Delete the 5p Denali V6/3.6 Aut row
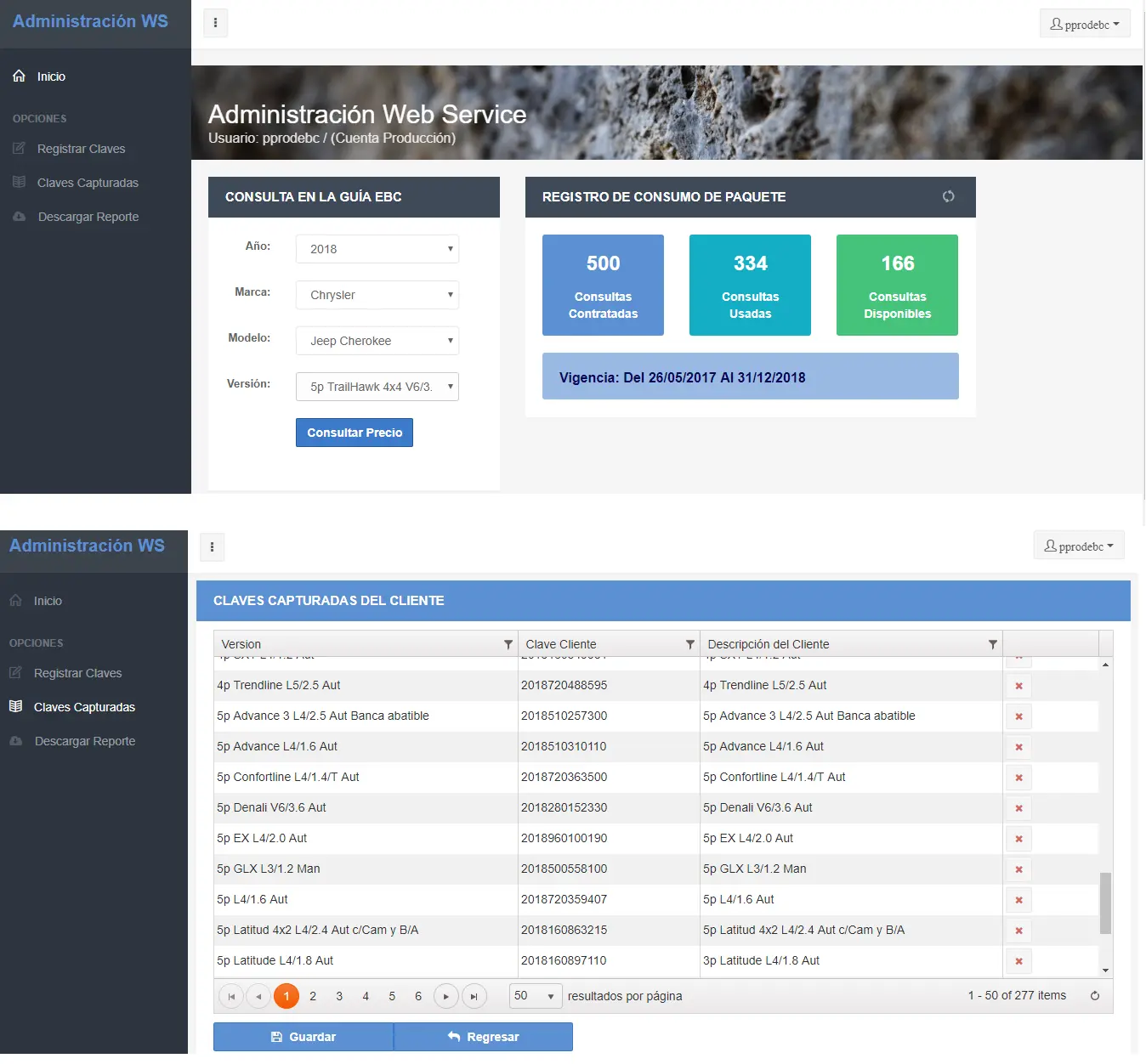The height and width of the screenshot is (1064, 1146). pos(1018,808)
